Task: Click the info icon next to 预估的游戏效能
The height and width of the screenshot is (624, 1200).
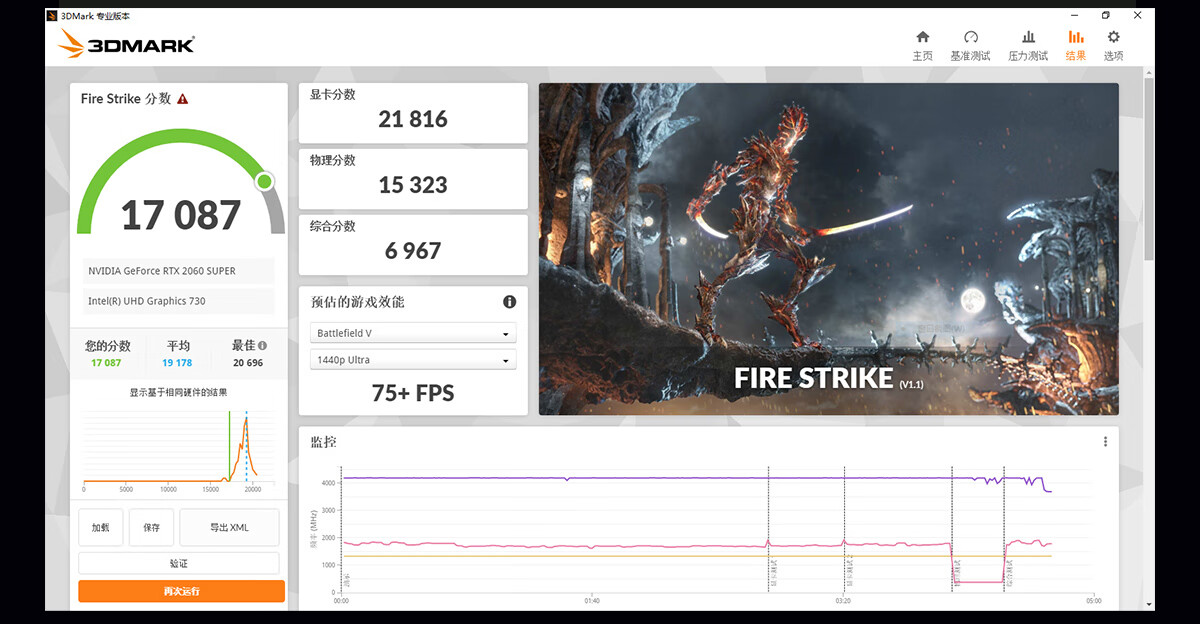Action: click(509, 301)
